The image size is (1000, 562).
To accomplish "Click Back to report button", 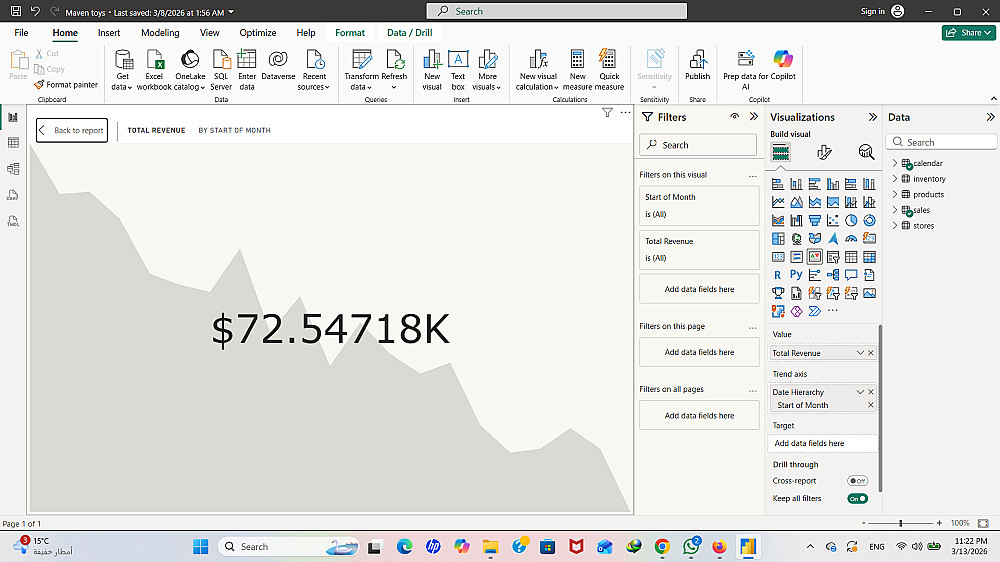I will tap(72, 130).
